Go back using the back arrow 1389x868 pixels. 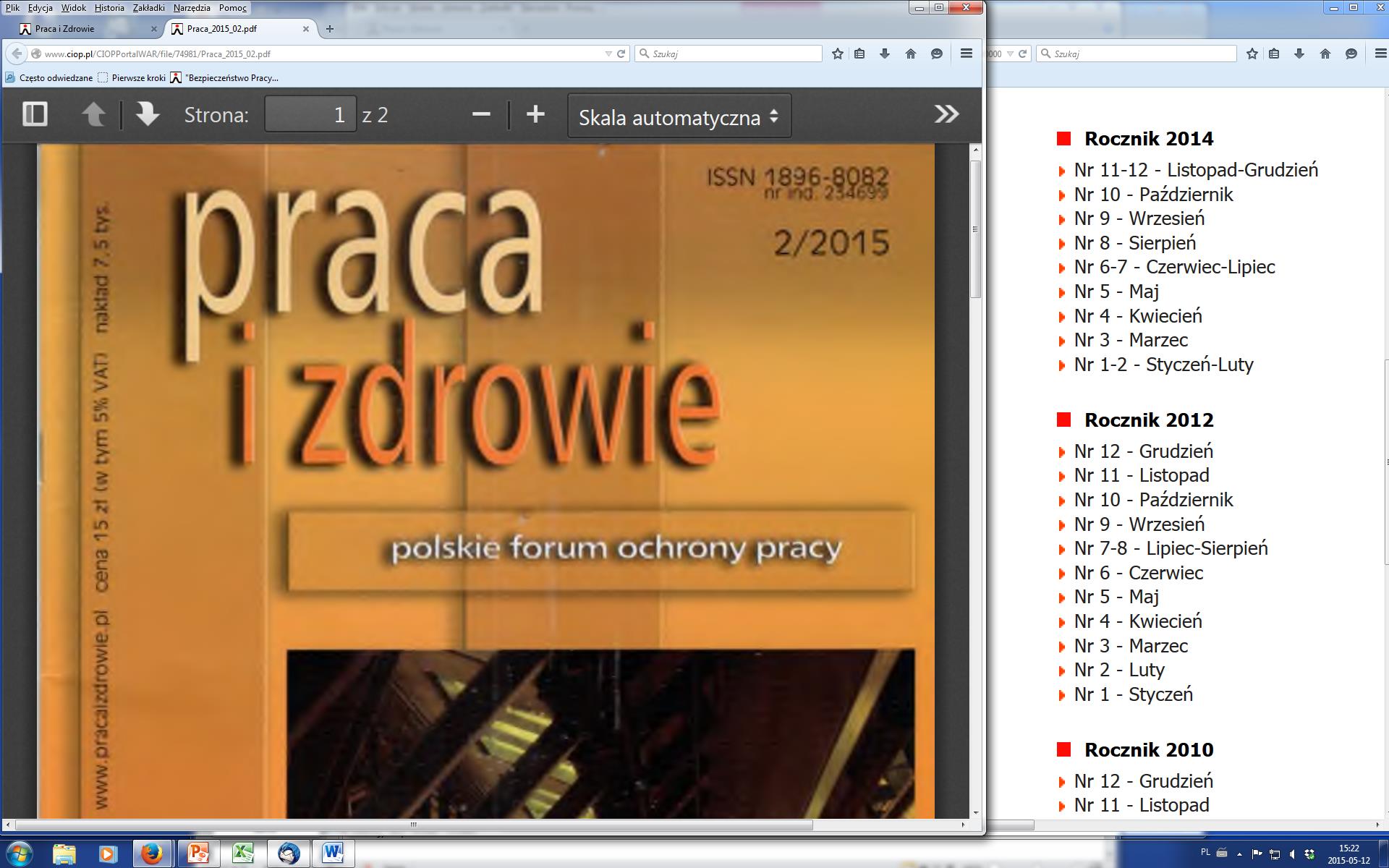click(17, 54)
